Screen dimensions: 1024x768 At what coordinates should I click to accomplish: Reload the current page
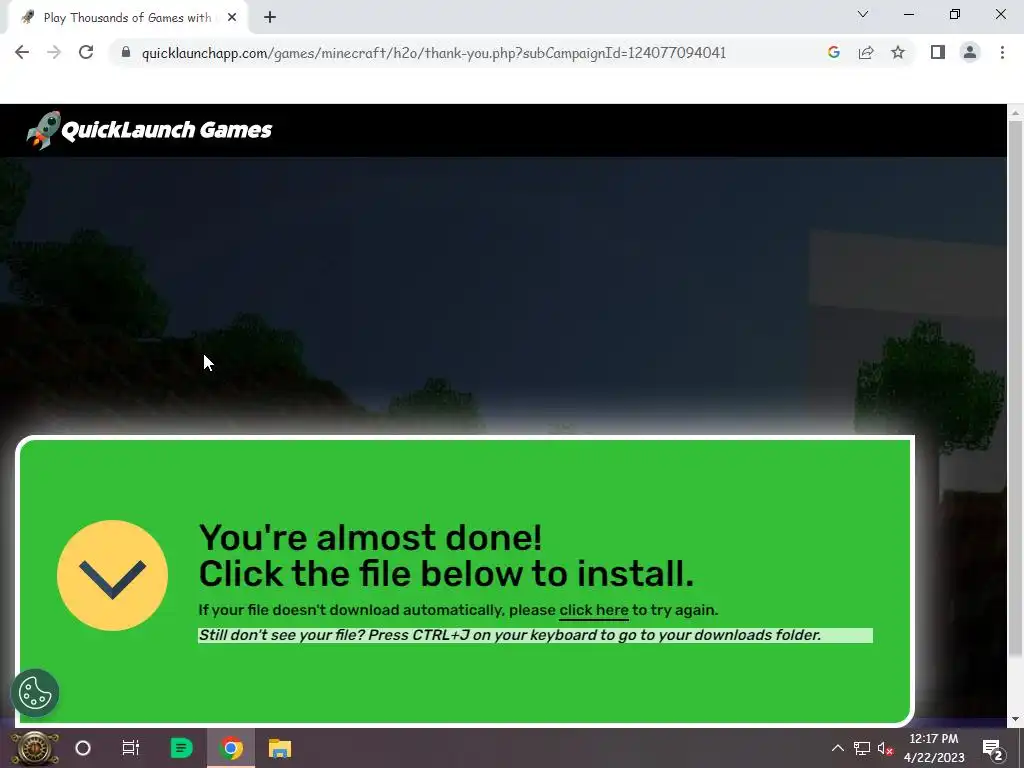(x=86, y=52)
